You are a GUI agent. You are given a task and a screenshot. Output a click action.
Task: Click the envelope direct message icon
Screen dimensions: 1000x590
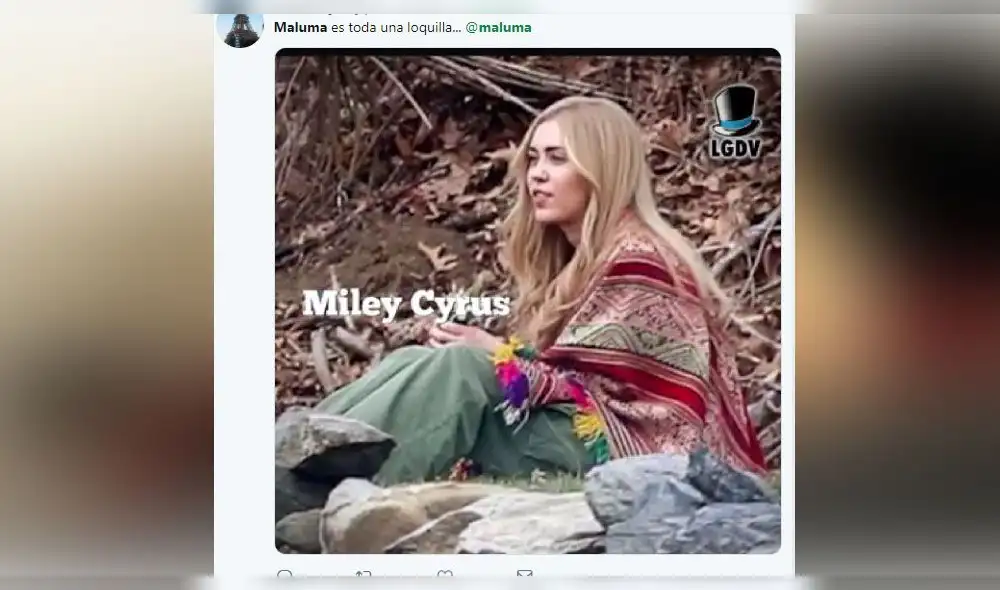524,576
